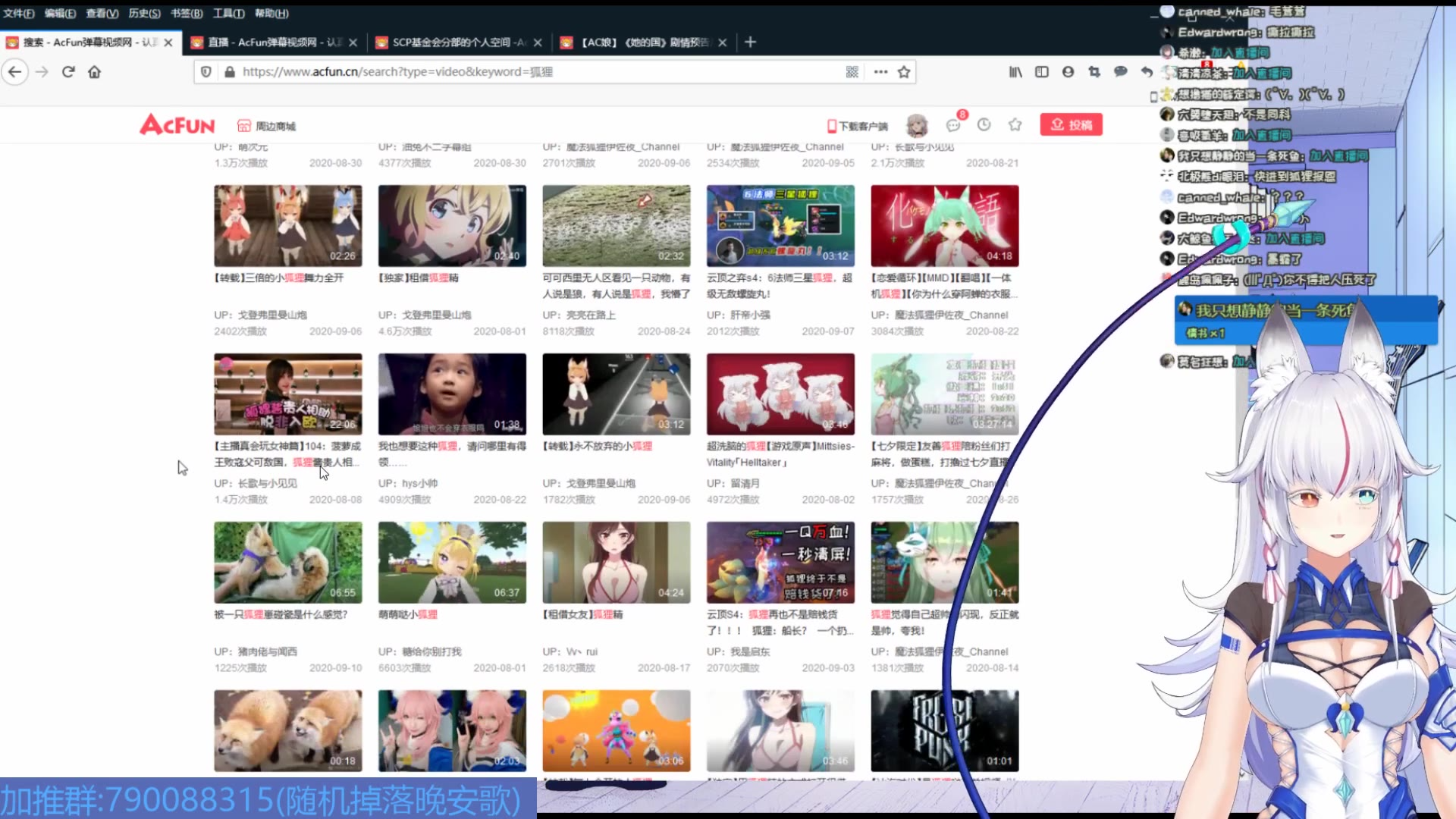This screenshot has height=819, width=1456.
Task: Open the 编辑 menu
Action: pos(60,14)
